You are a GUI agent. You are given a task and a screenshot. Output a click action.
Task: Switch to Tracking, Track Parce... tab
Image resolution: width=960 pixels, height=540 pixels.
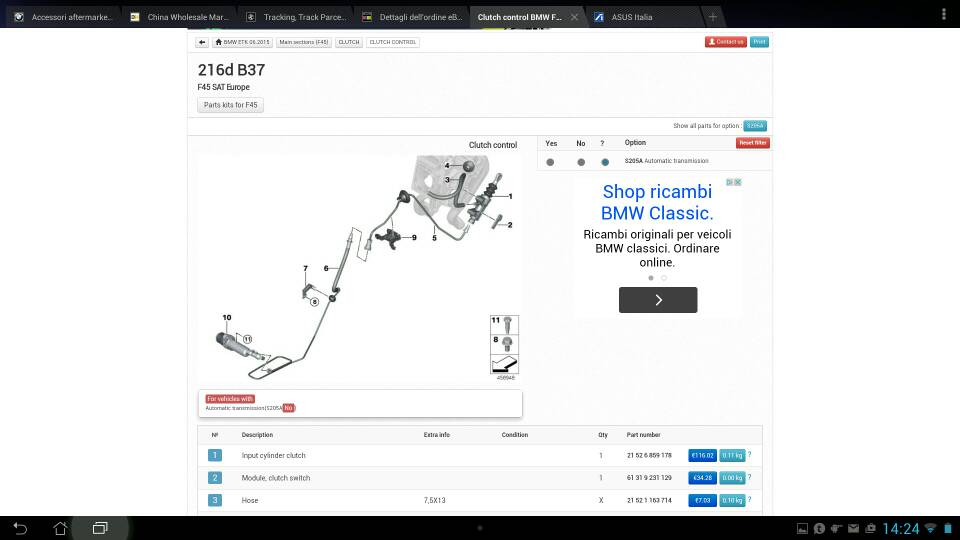pos(296,17)
